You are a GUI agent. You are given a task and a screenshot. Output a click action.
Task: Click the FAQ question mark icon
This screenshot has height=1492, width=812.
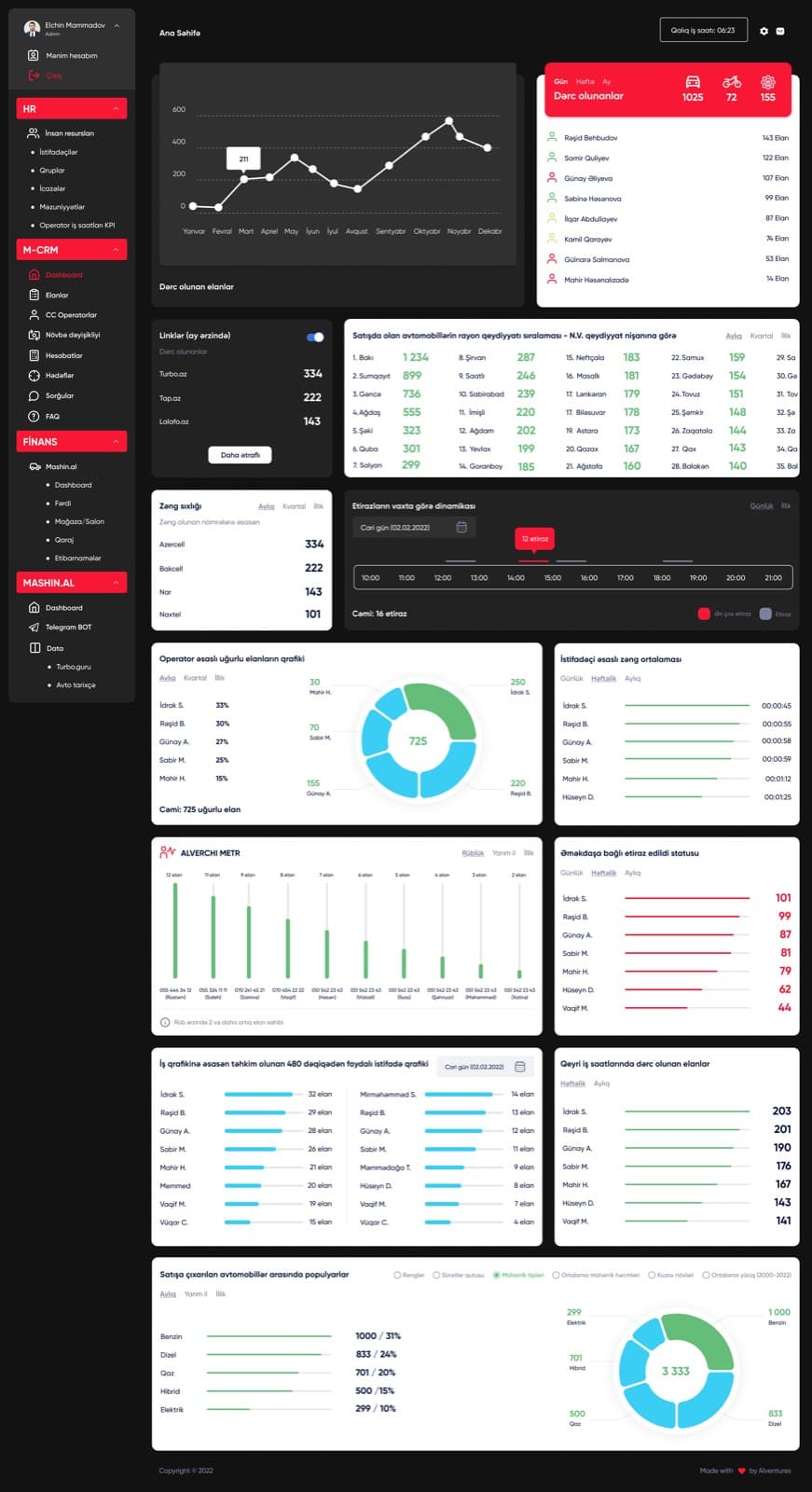tap(34, 416)
